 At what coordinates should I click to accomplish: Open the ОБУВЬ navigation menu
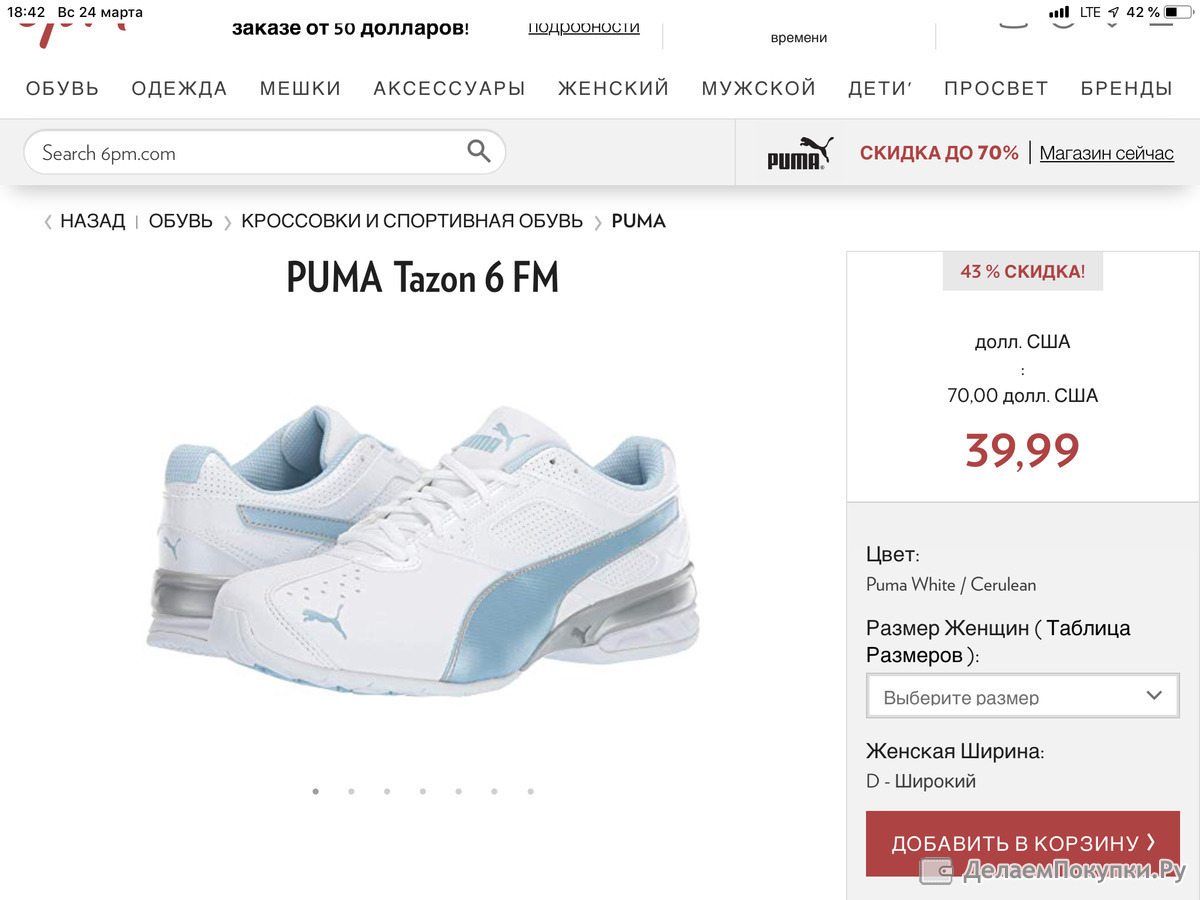coord(63,88)
